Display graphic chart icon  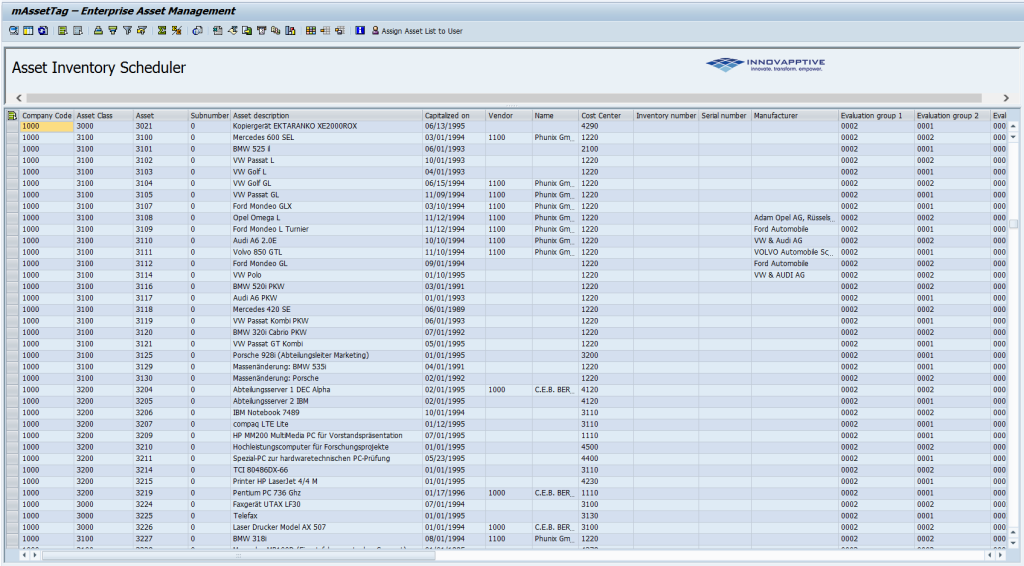290,31
